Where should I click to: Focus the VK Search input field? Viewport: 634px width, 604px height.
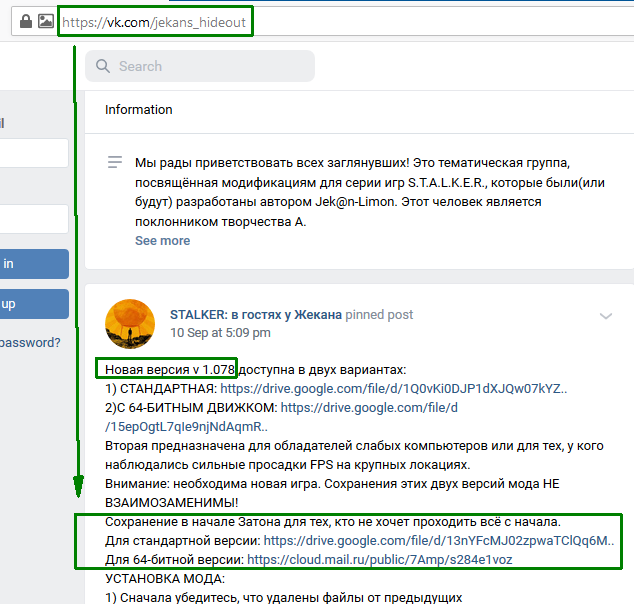tap(200, 66)
